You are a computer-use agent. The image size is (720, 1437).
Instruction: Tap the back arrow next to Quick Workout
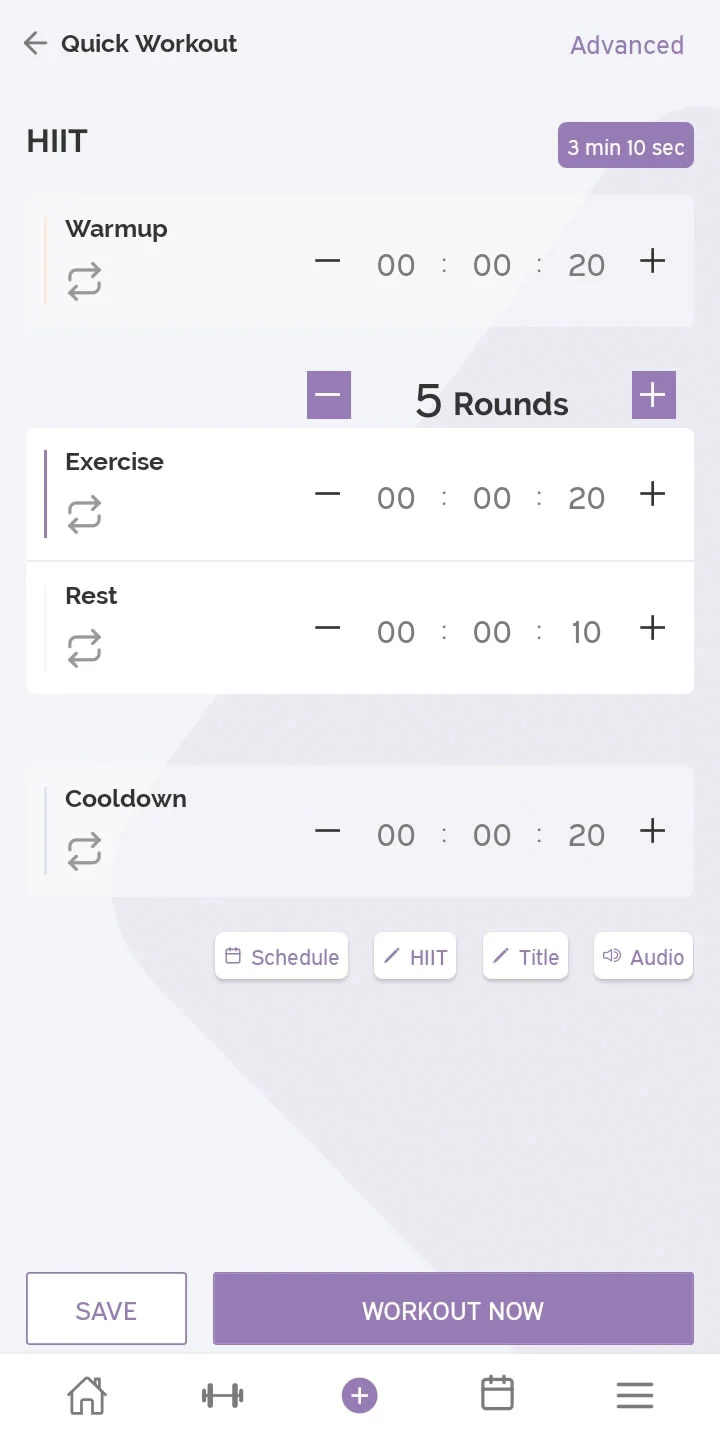(x=36, y=43)
